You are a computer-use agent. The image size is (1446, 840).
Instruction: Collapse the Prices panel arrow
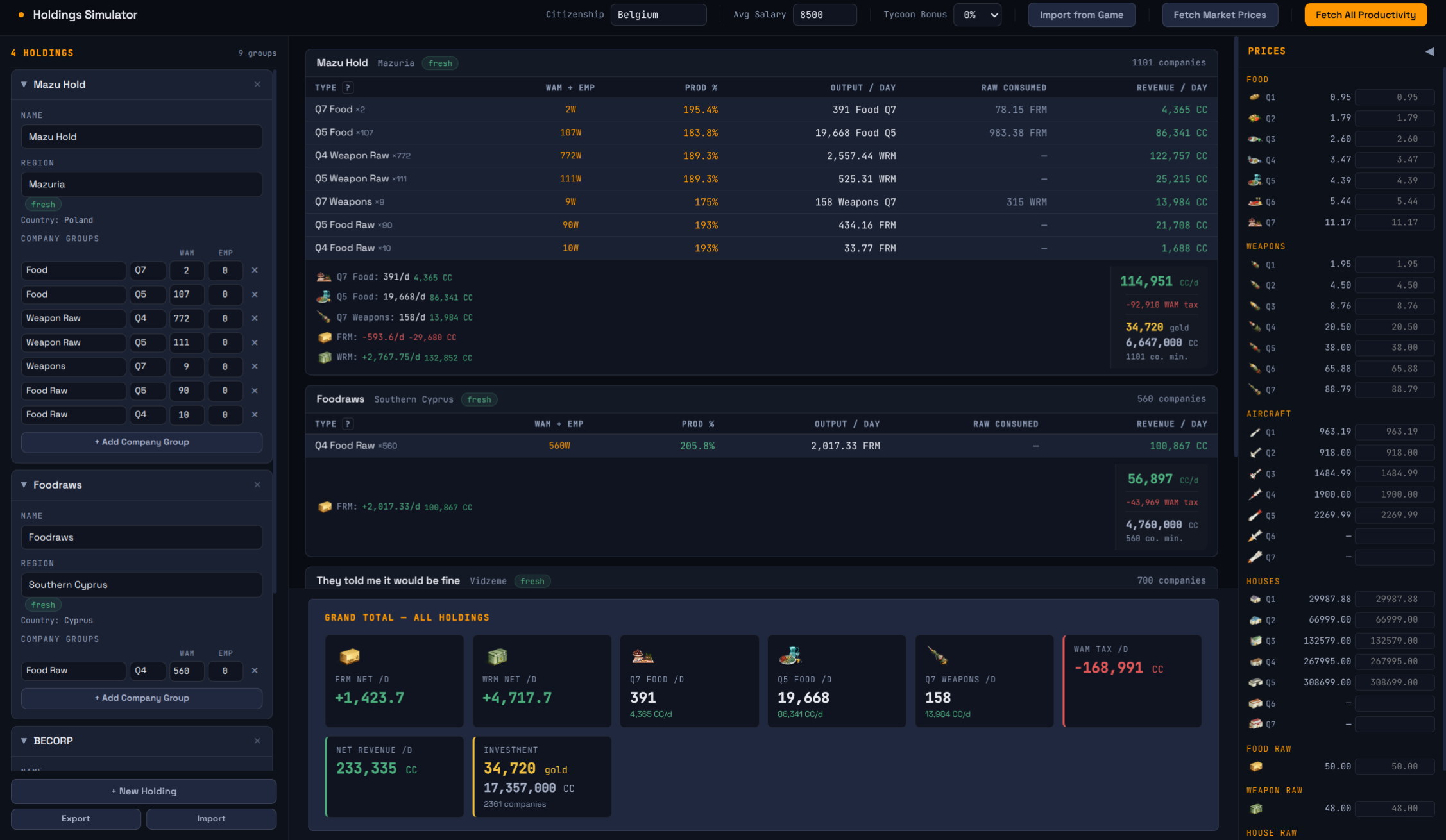[x=1429, y=51]
